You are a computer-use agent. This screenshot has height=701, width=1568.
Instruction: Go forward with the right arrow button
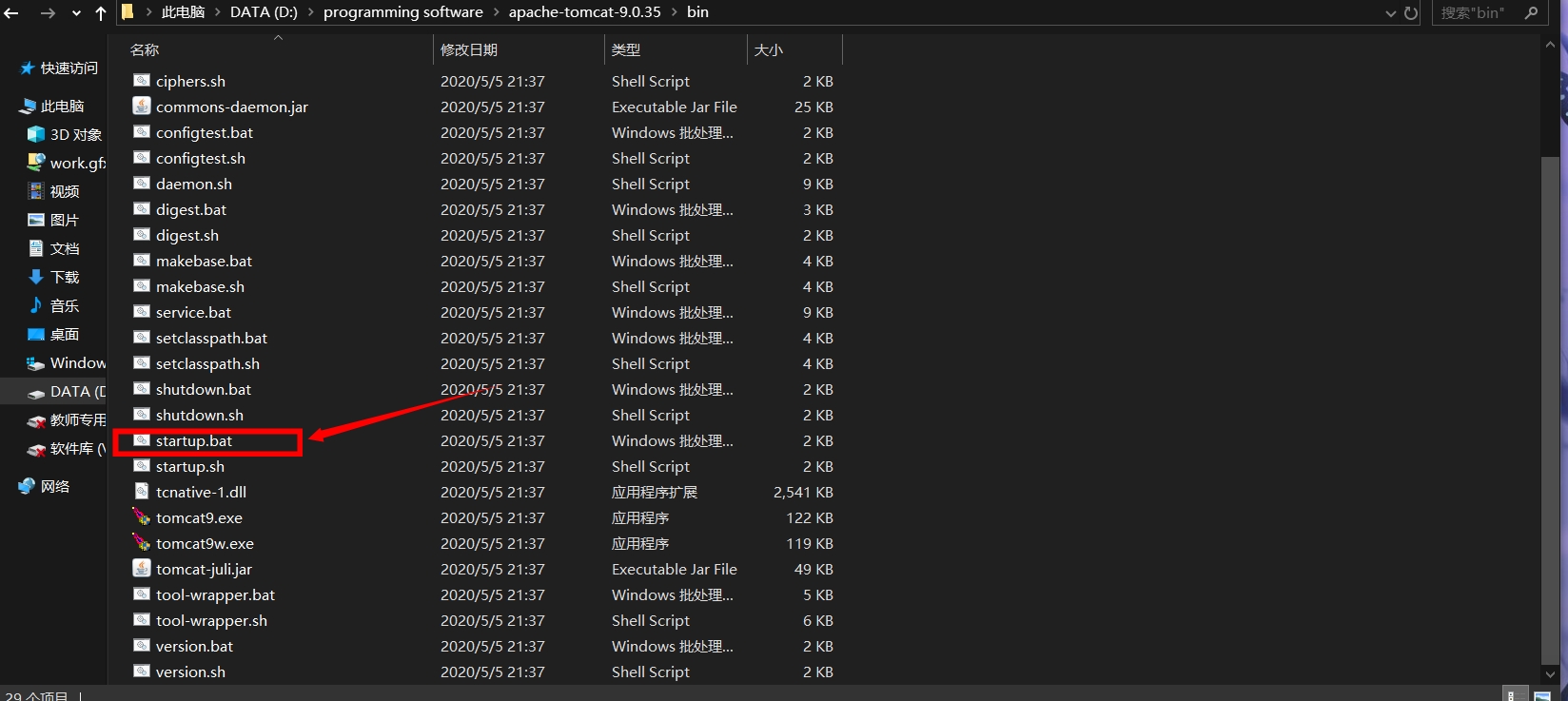[48, 13]
